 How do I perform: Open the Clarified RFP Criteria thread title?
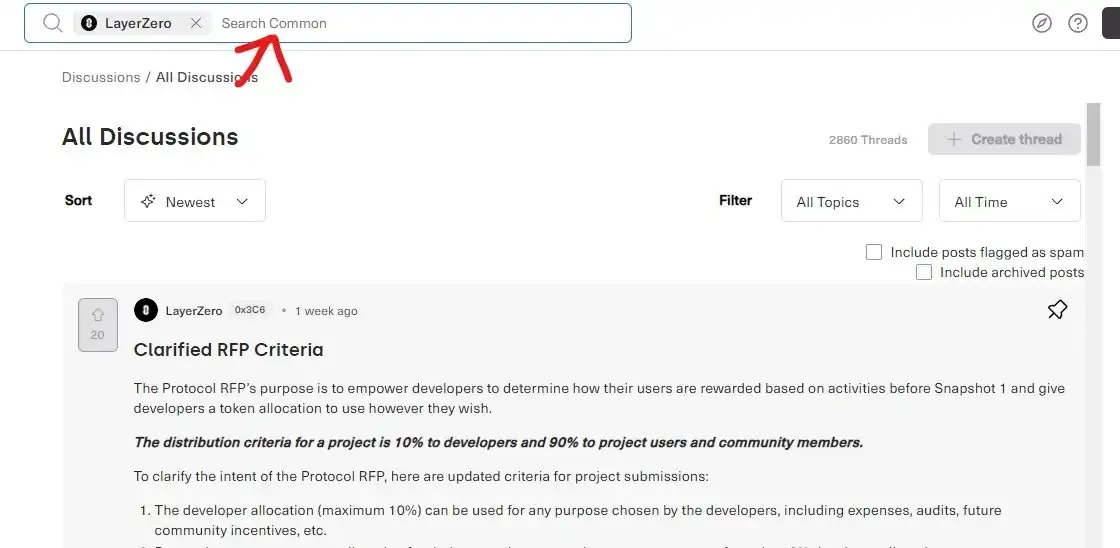point(228,349)
